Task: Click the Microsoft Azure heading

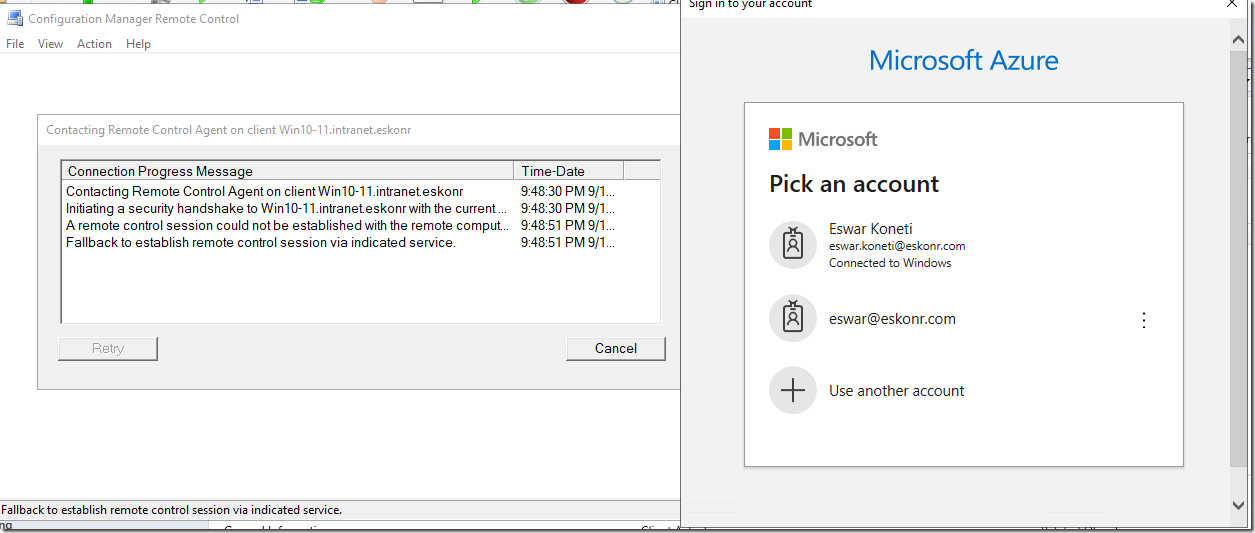Action: point(964,60)
